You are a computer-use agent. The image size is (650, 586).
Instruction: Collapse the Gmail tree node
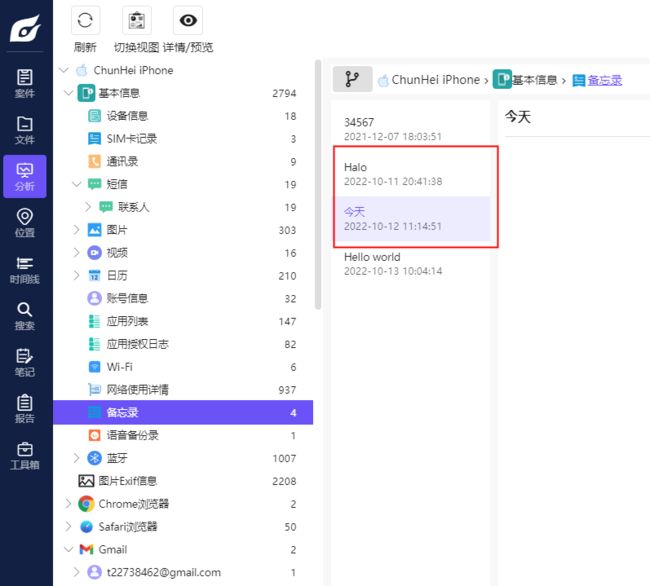pyautogui.click(x=68, y=549)
